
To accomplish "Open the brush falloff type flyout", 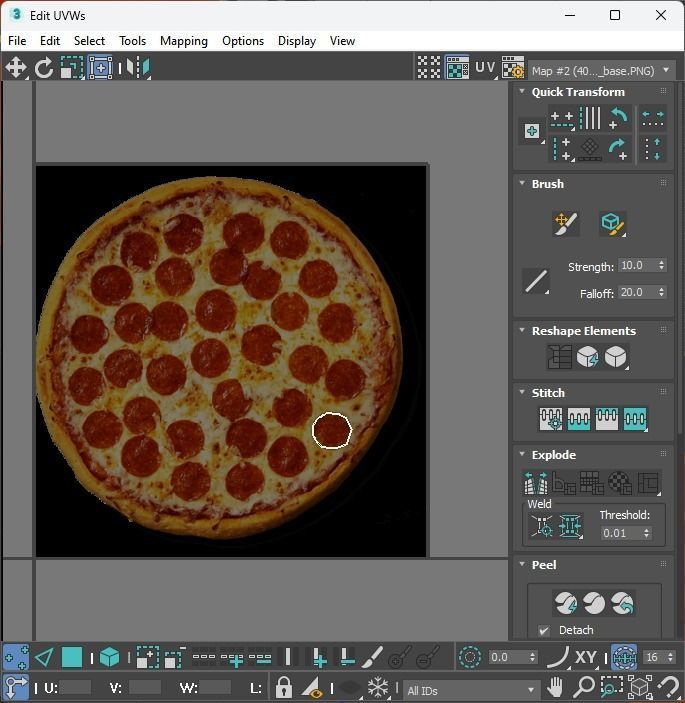I will 536,281.
